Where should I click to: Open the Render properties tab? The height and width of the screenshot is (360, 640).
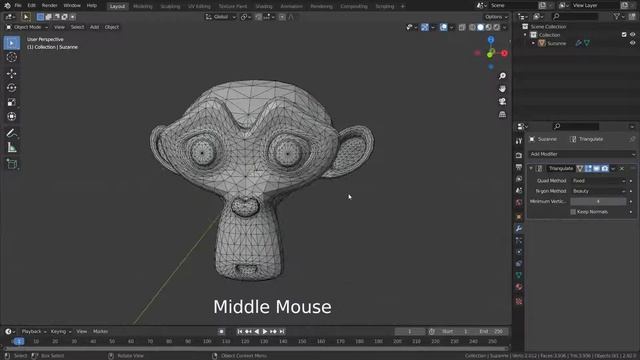(519, 156)
